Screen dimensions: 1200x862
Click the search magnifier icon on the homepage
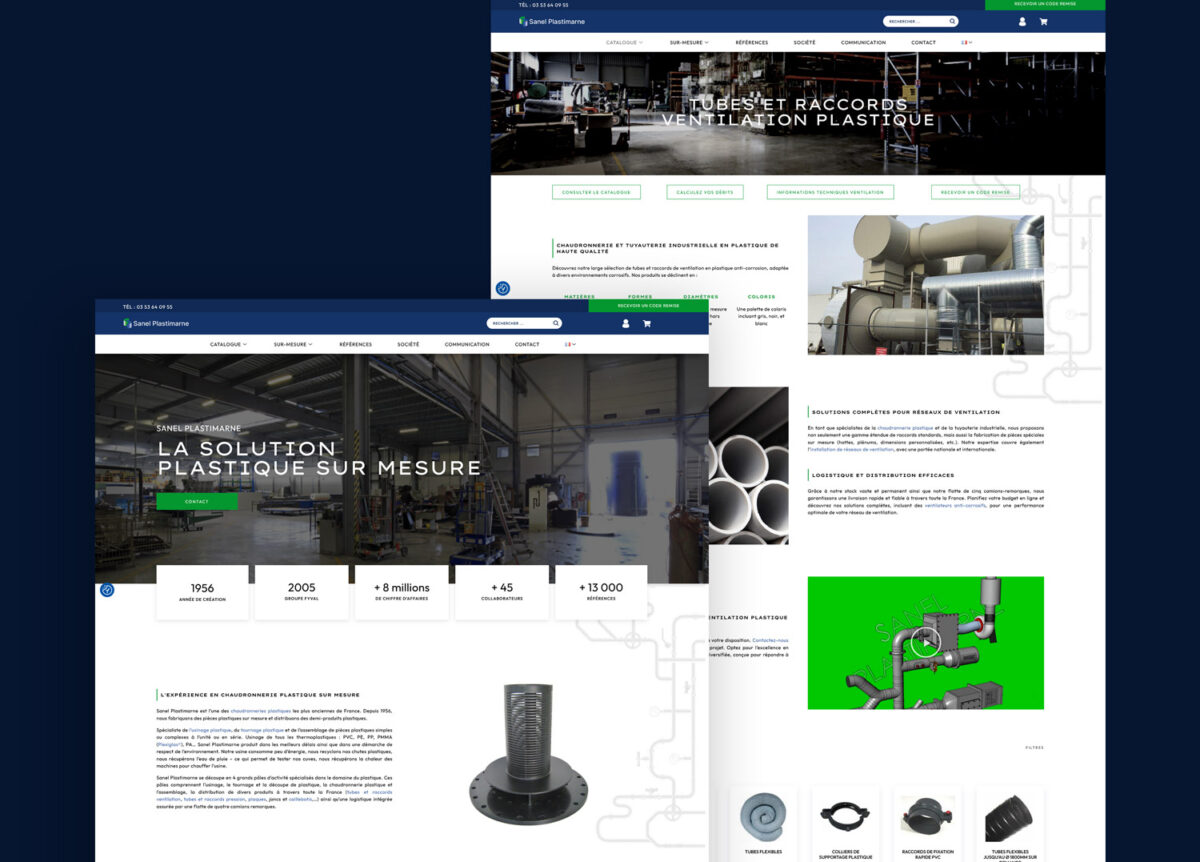tap(556, 323)
